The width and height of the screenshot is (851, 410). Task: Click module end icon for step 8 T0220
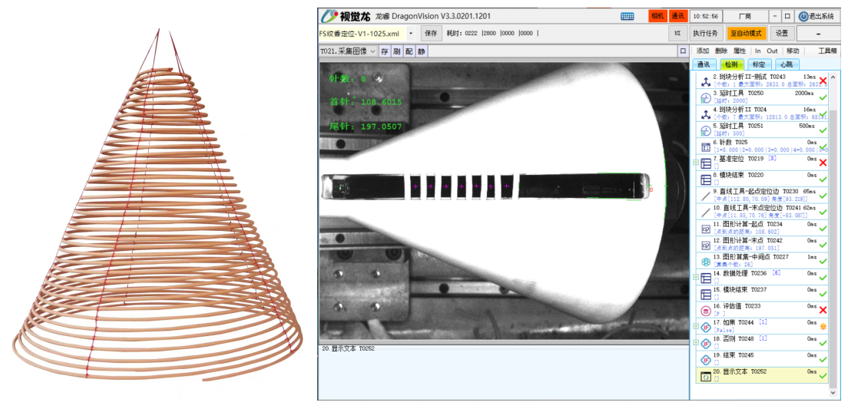coord(706,180)
